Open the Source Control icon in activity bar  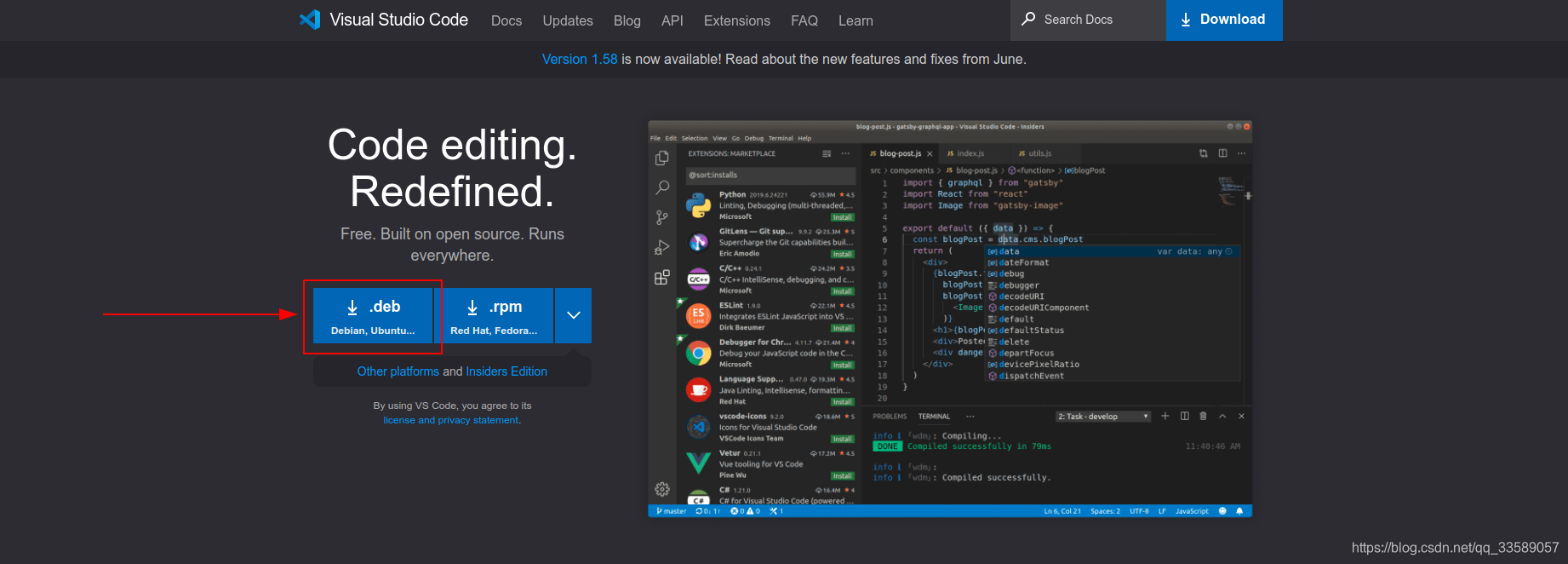662,217
